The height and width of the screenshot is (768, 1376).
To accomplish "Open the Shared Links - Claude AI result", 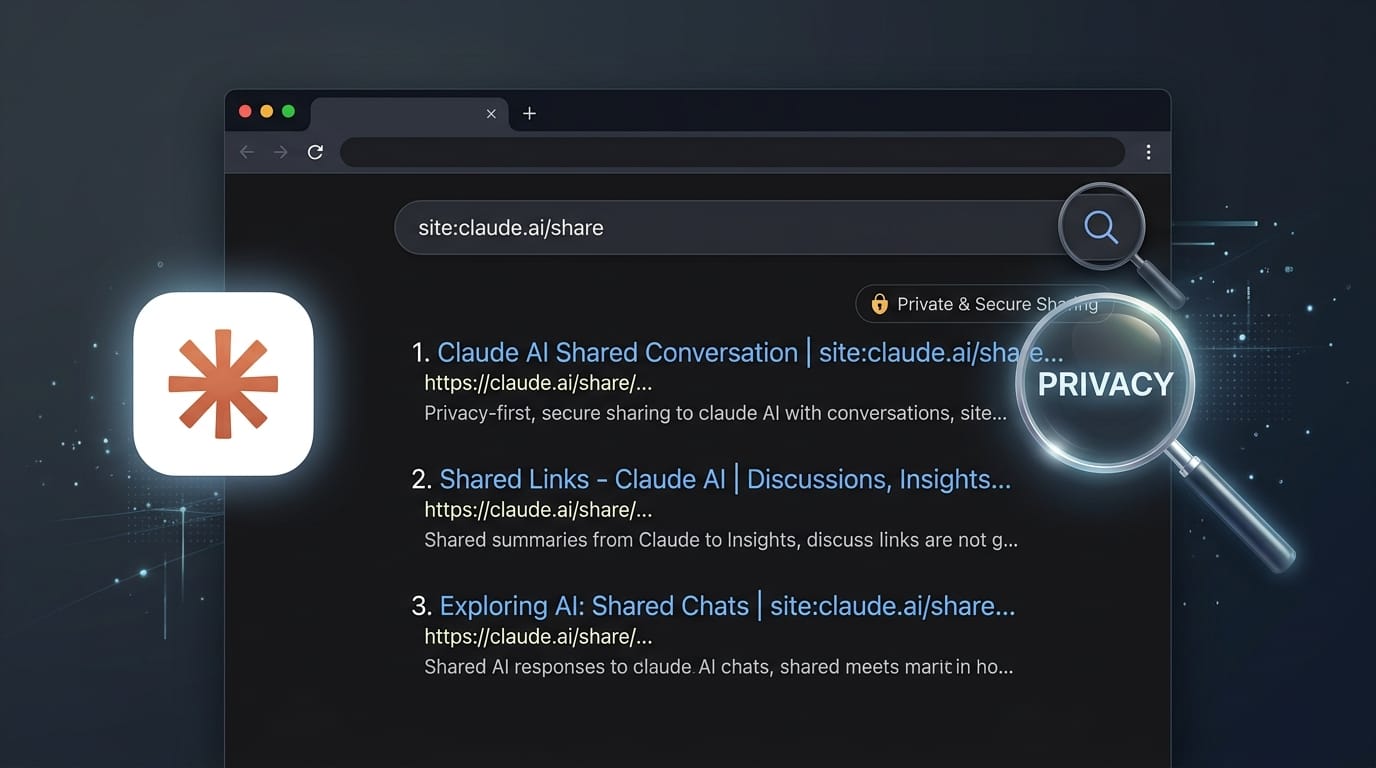I will (725, 479).
